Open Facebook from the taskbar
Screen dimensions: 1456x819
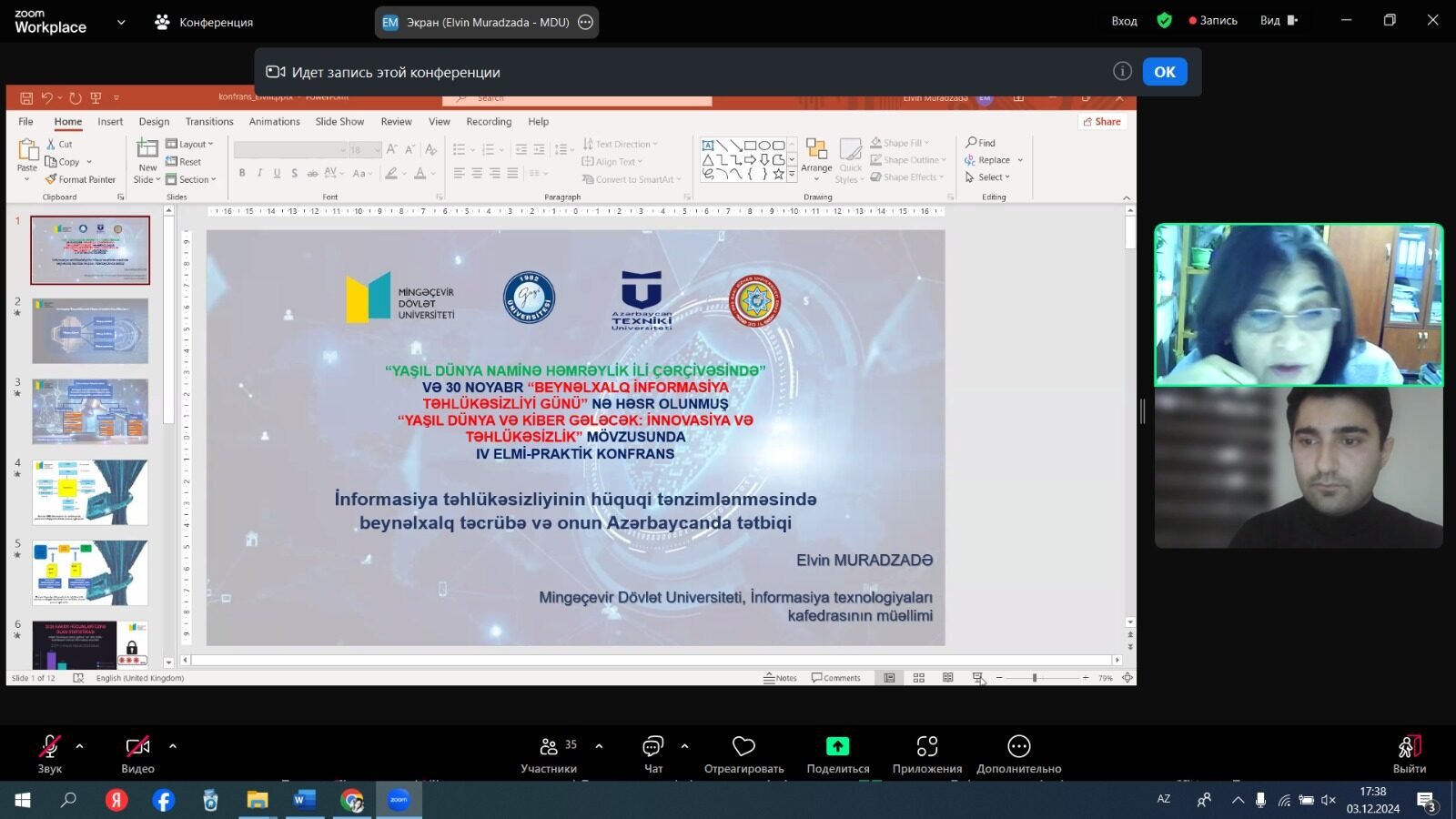coord(164,801)
